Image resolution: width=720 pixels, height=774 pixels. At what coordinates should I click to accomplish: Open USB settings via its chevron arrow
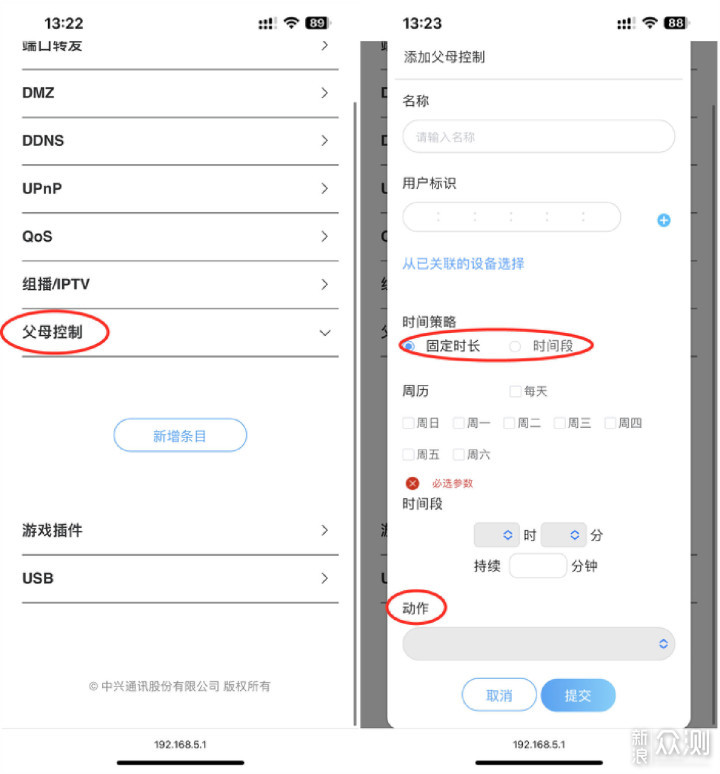324,578
